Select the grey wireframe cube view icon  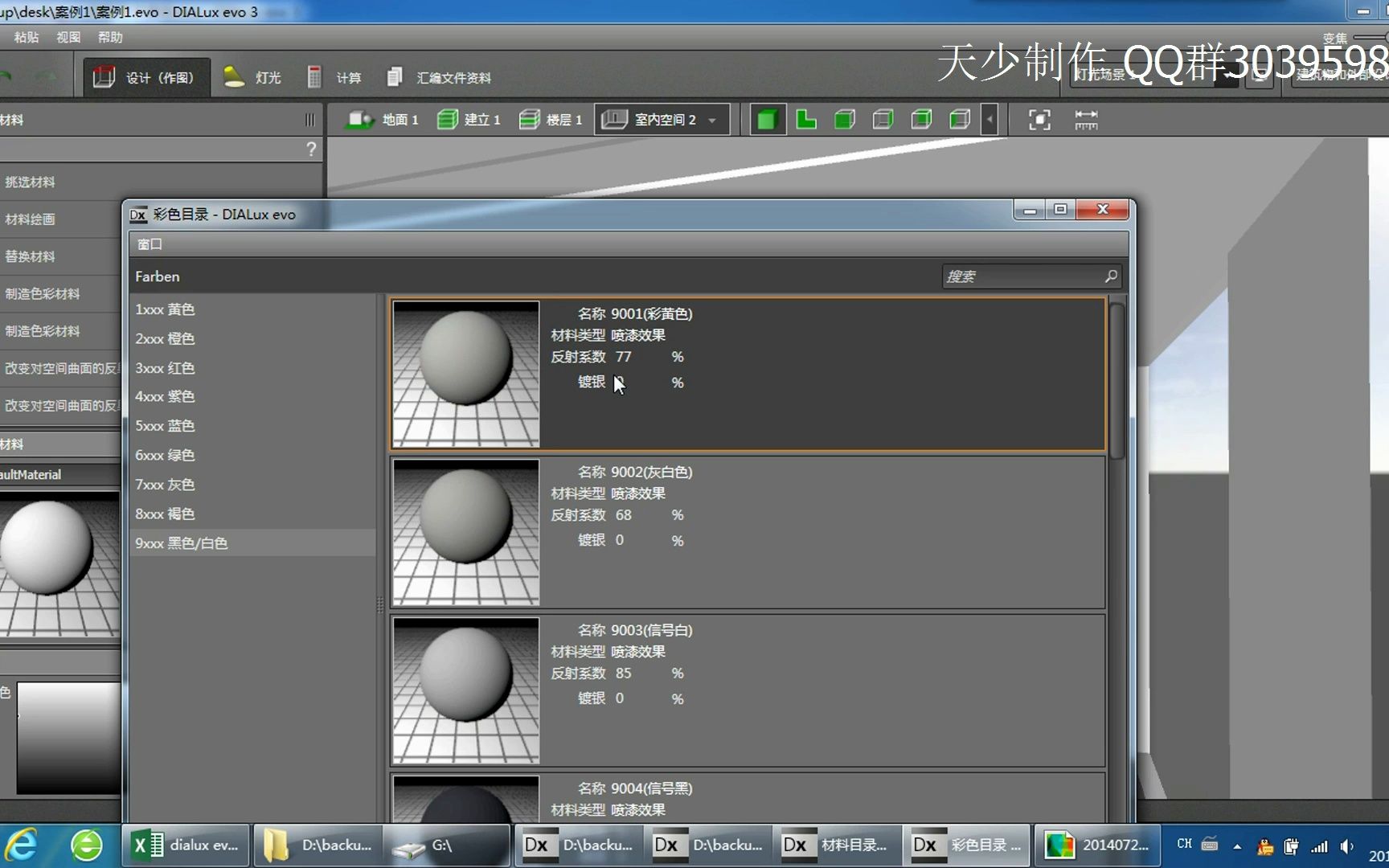(x=883, y=120)
